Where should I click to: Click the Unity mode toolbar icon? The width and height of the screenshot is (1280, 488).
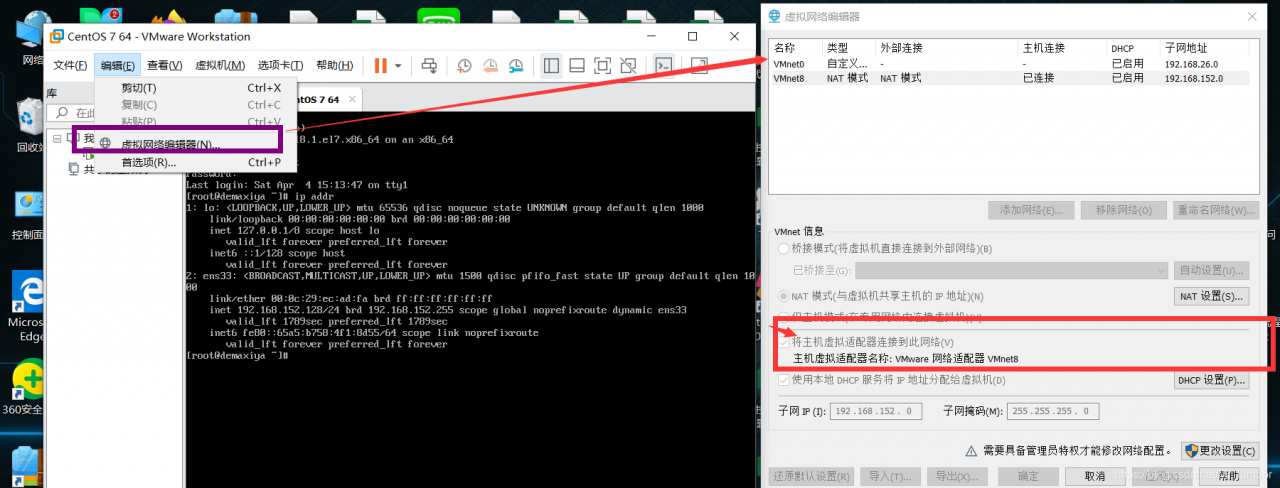tap(627, 66)
